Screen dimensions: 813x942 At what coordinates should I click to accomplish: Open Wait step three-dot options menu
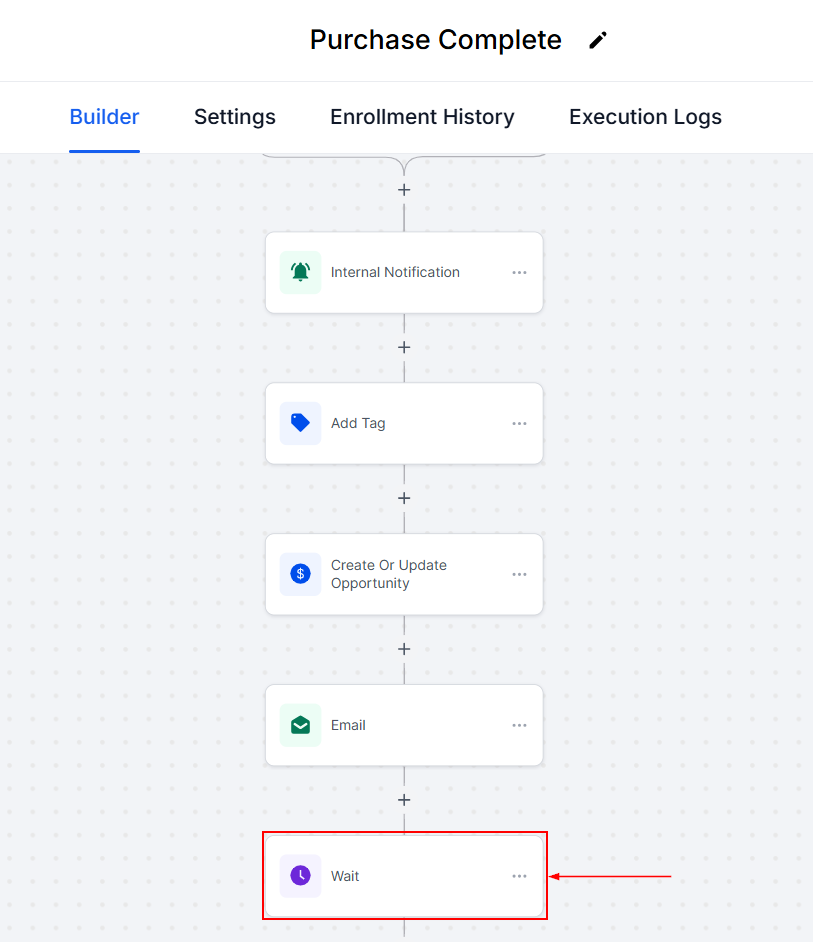[x=519, y=876]
